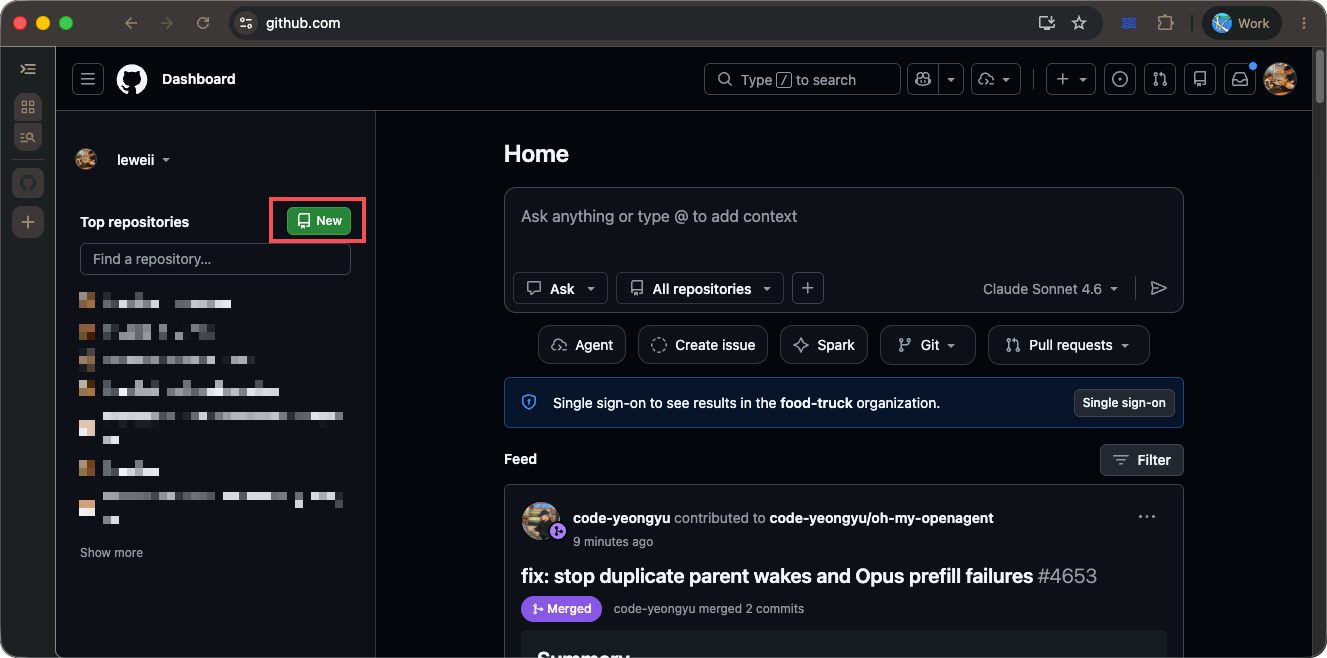
Task: Click the purple Merged status badge
Action: click(561, 608)
